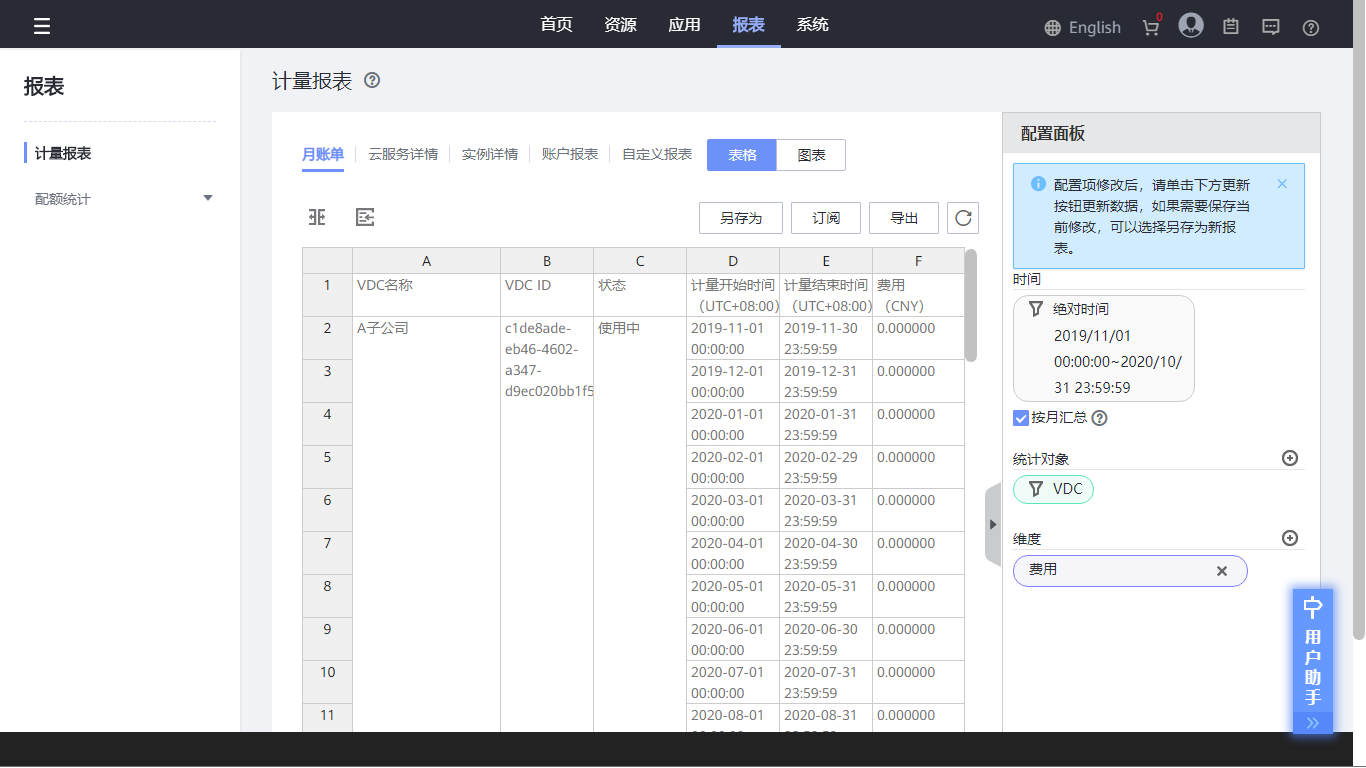The image size is (1366, 768).
Task: Click the 导出 button
Action: (904, 218)
